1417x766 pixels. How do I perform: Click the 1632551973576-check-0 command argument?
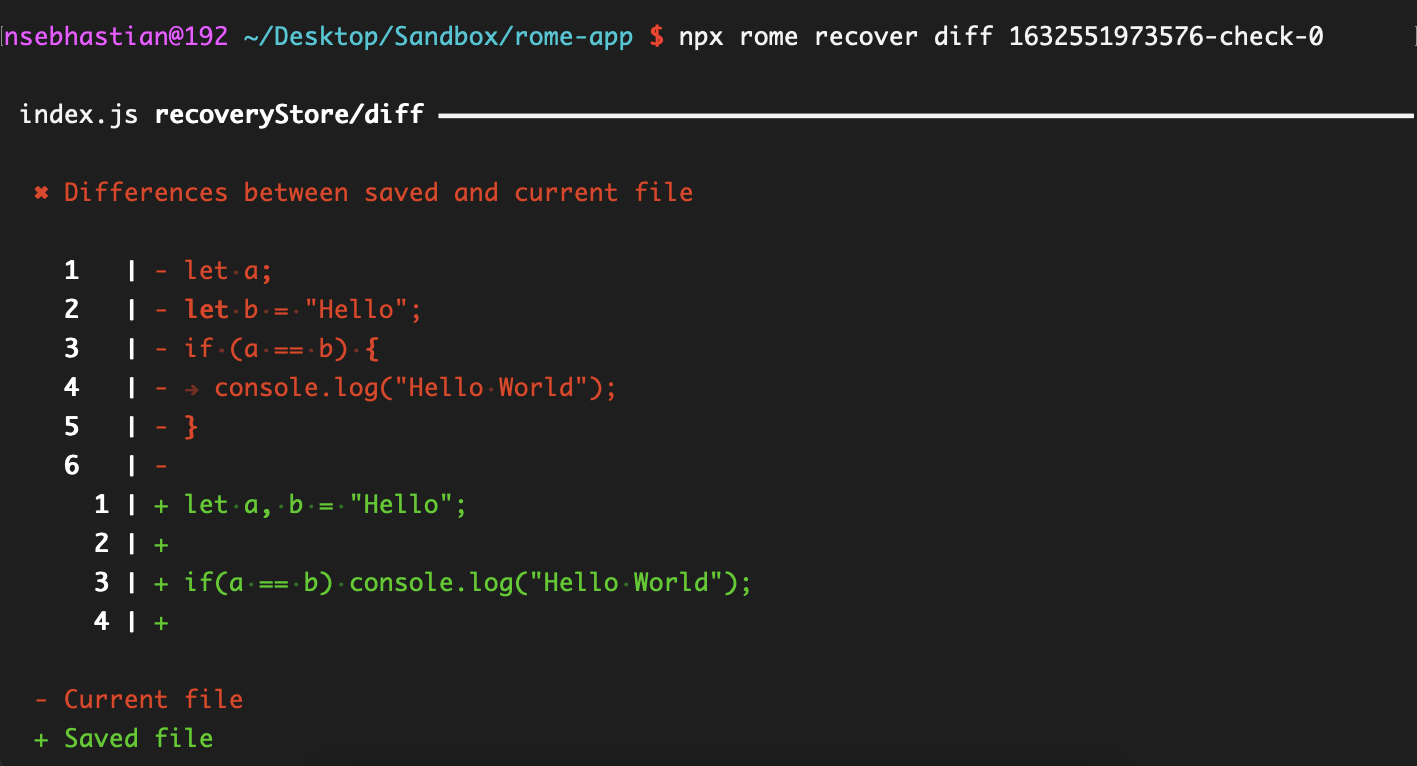click(x=1166, y=38)
